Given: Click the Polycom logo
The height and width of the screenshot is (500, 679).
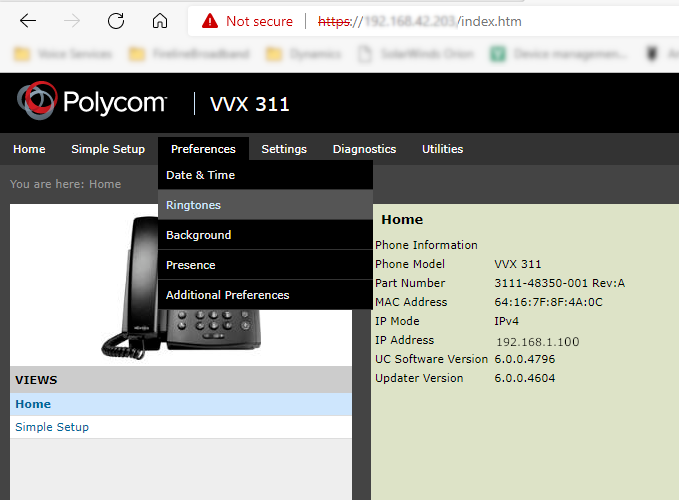Looking at the screenshot, I should click(x=92, y=101).
